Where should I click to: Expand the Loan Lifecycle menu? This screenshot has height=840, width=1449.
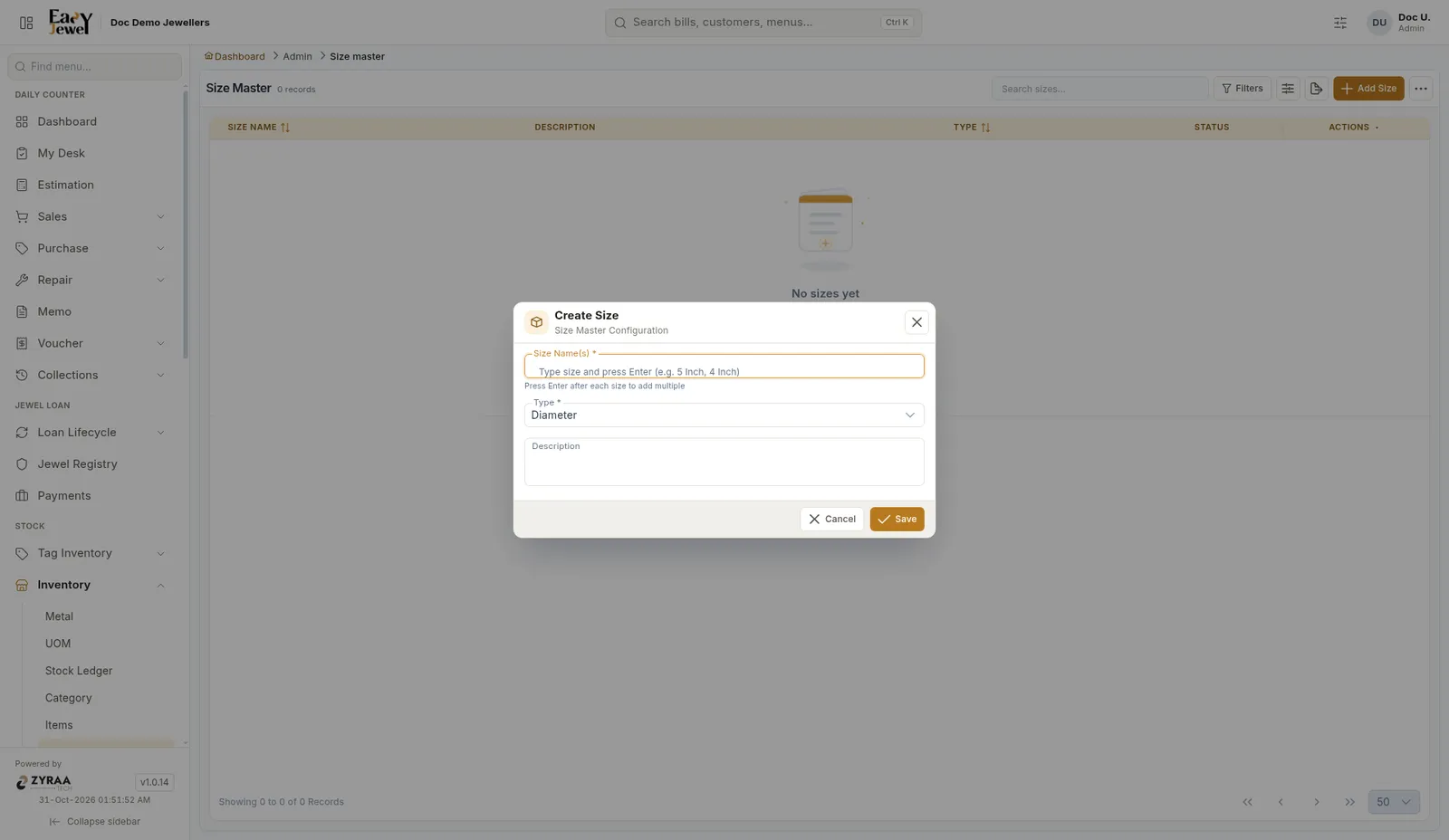pos(94,433)
